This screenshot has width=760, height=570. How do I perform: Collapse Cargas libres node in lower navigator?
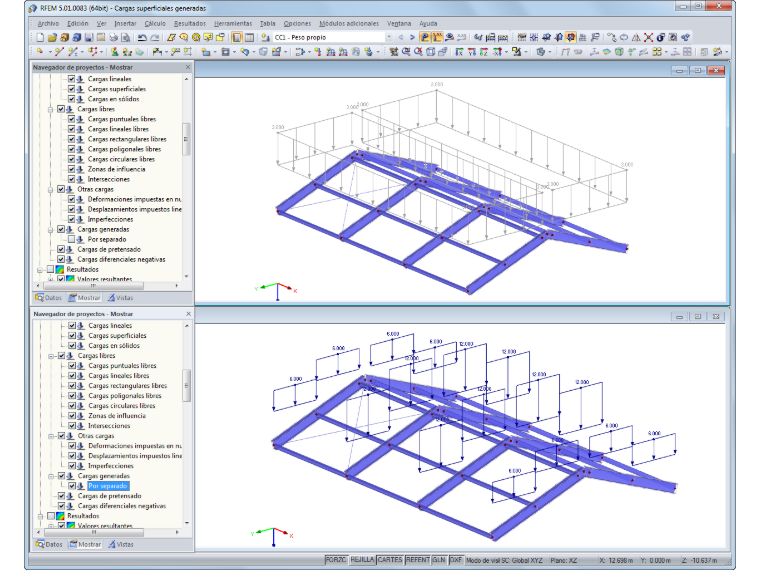pos(51,356)
